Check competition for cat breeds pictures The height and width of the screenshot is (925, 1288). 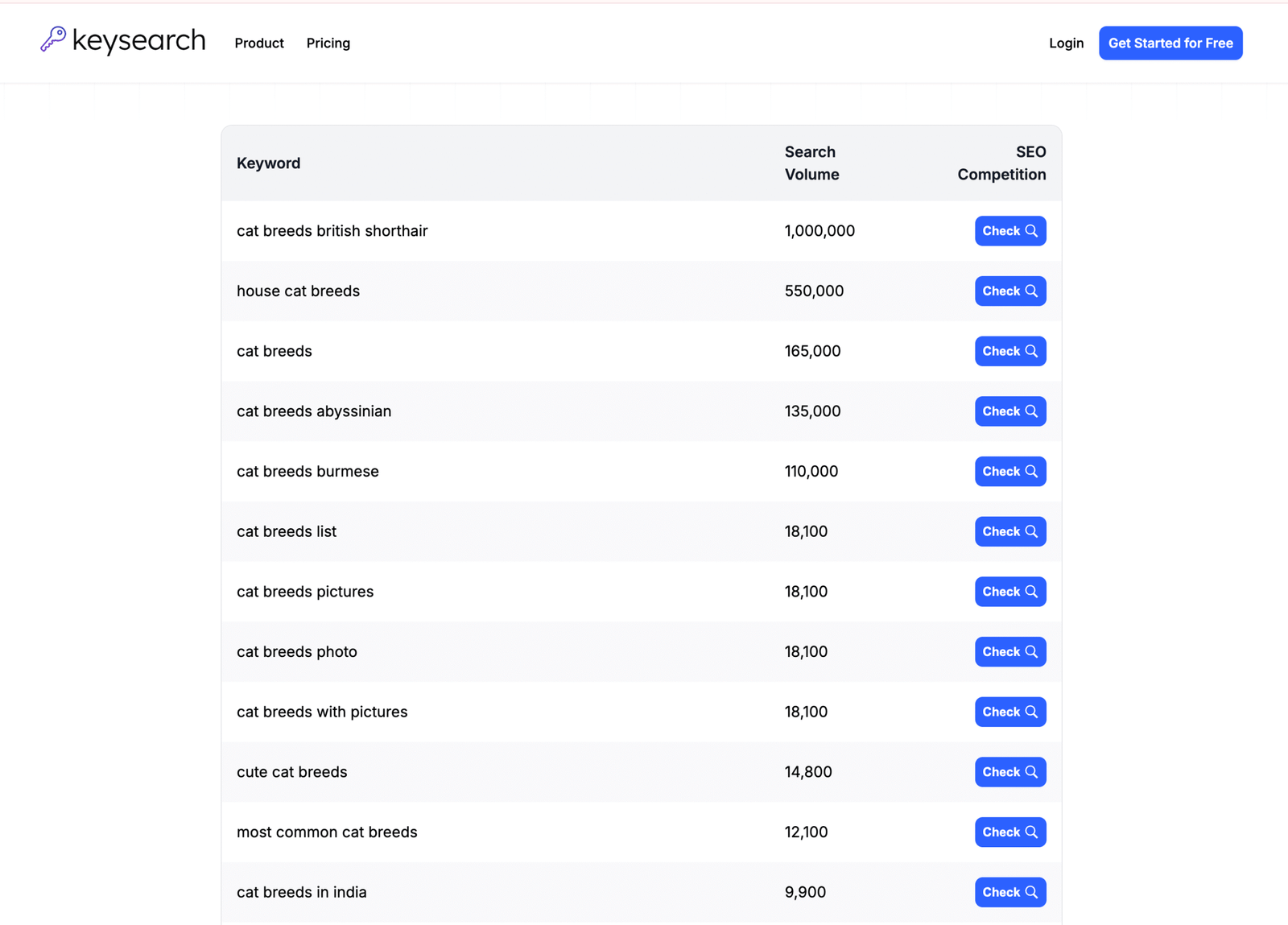[1009, 592]
